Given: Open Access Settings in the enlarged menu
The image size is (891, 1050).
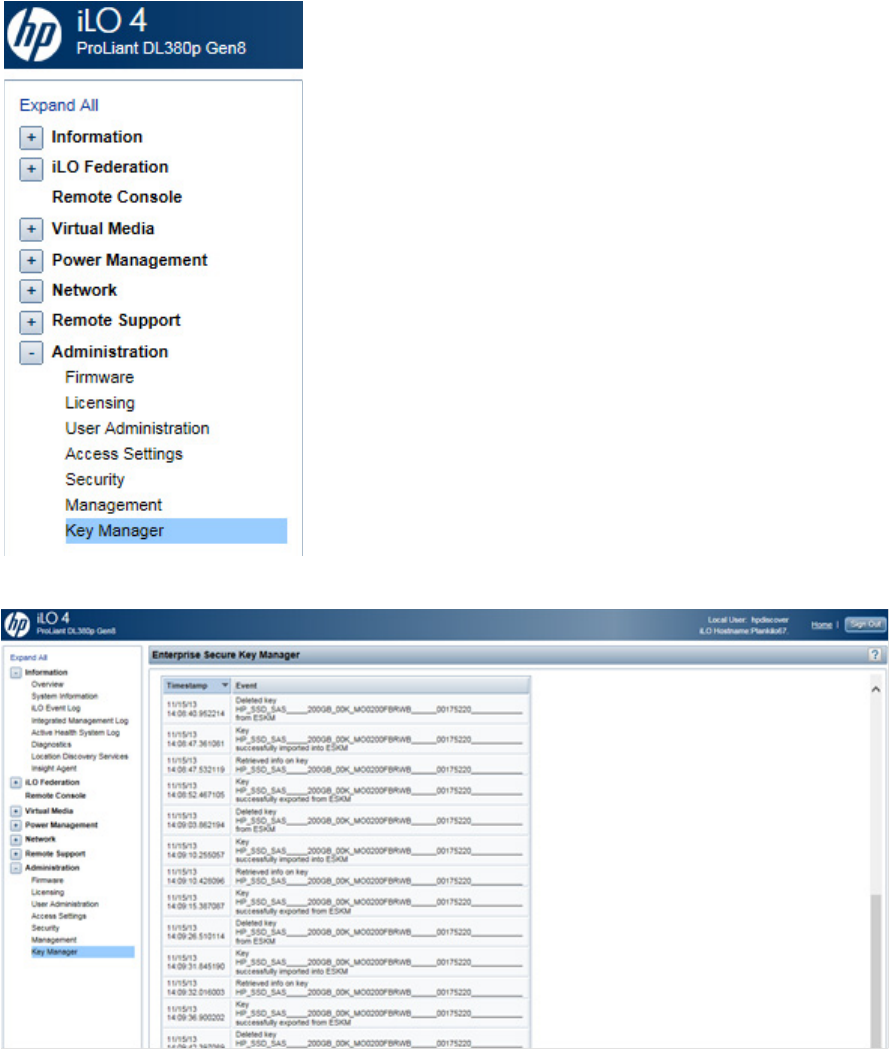Looking at the screenshot, I should click(x=124, y=453).
